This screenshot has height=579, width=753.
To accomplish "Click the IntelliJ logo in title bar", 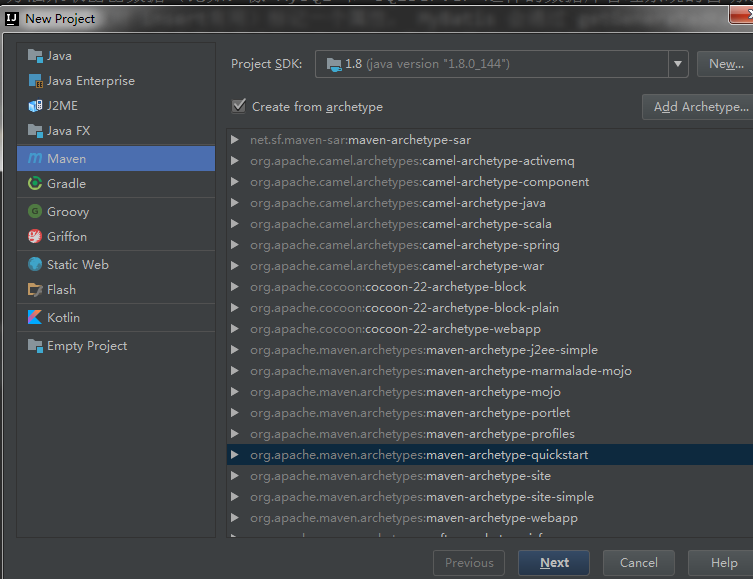I will click(12, 19).
